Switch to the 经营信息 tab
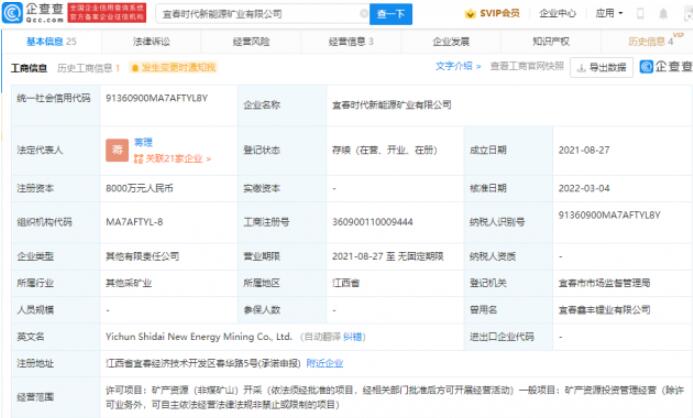Screen dimensions: 693x418 pyautogui.click(x=351, y=42)
